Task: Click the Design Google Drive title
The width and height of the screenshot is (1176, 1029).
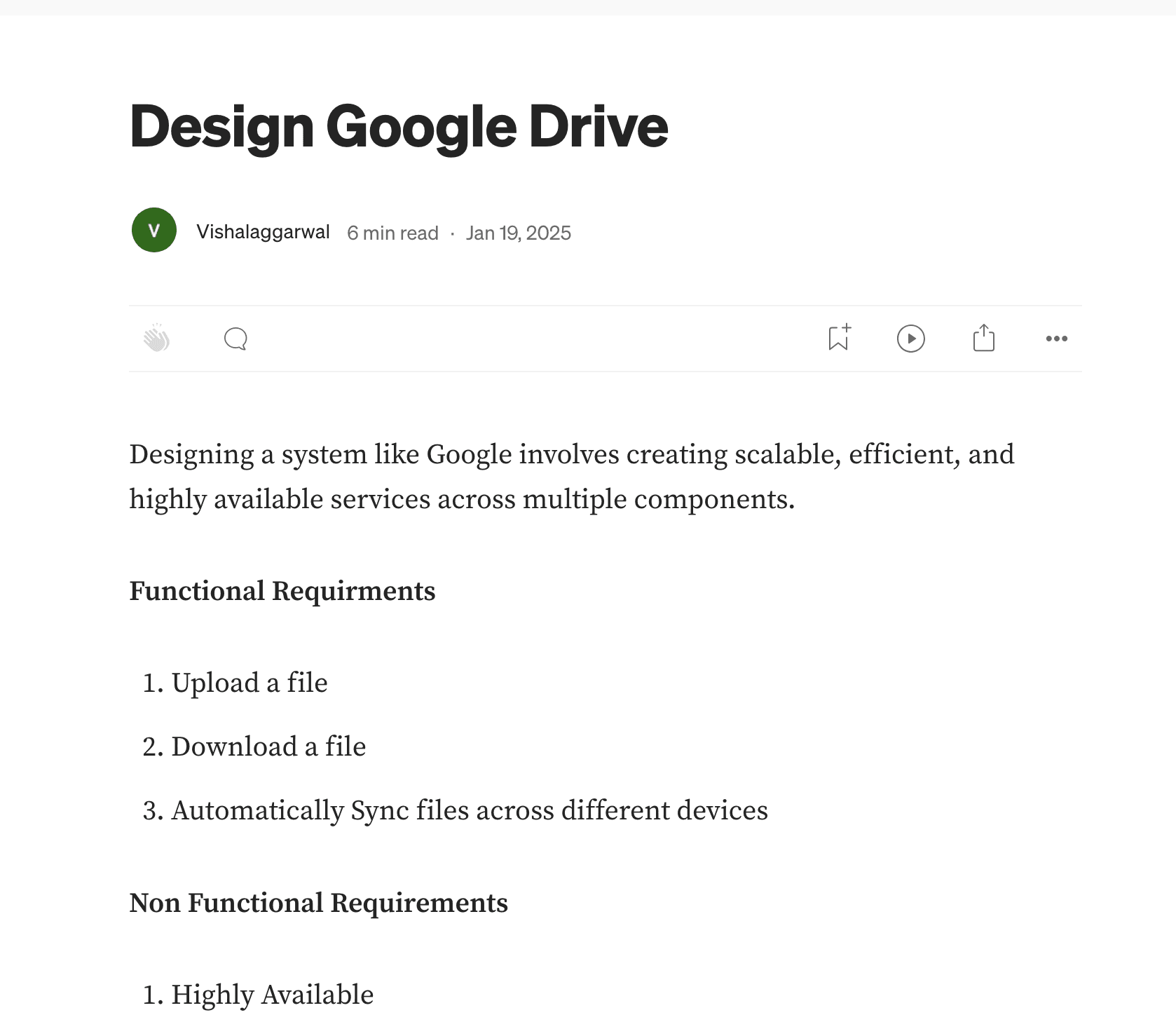Action: coord(399,127)
